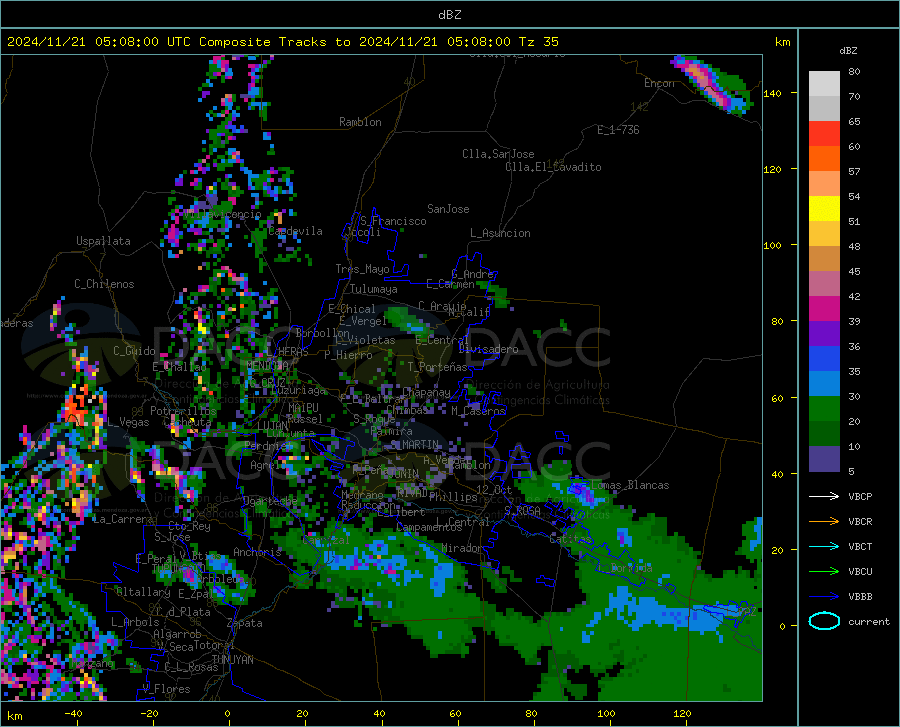Screen dimensions: 900x727
Task: Click the 120 km mark on horizontal axis
Action: coord(682,713)
